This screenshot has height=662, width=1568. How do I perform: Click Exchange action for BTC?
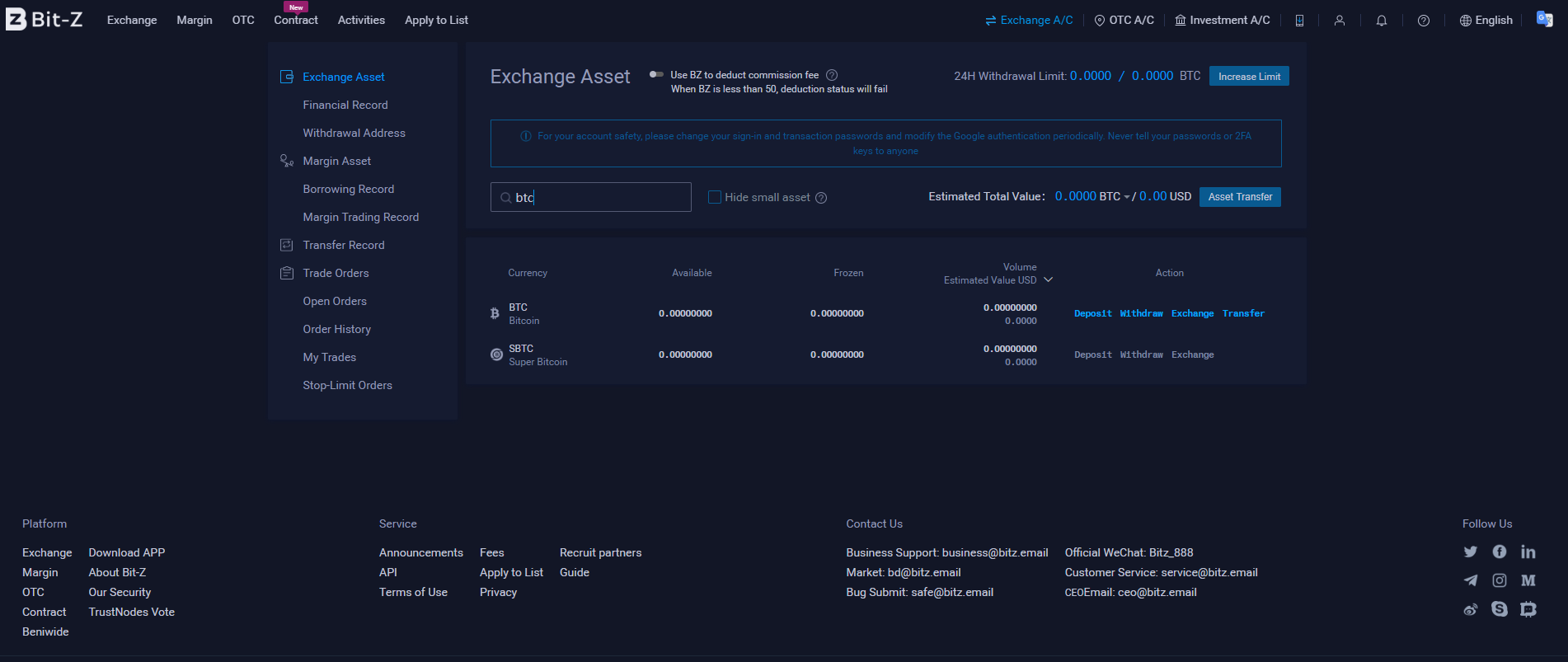(1193, 313)
